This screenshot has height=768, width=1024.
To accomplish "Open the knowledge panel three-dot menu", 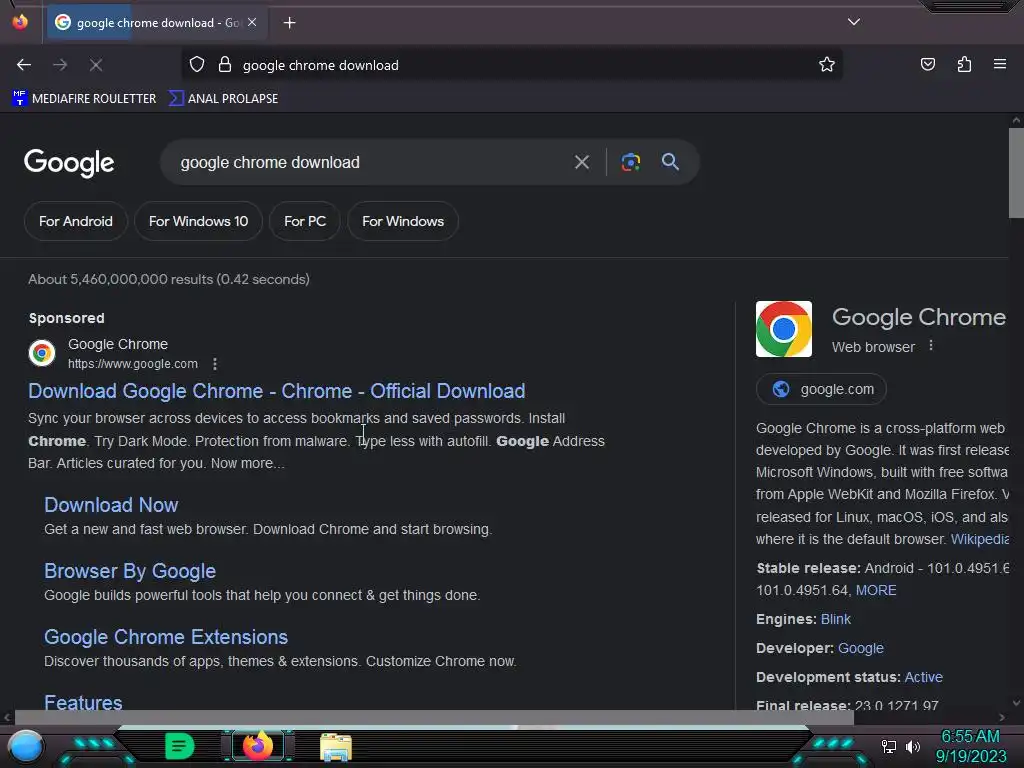I will tap(931, 346).
